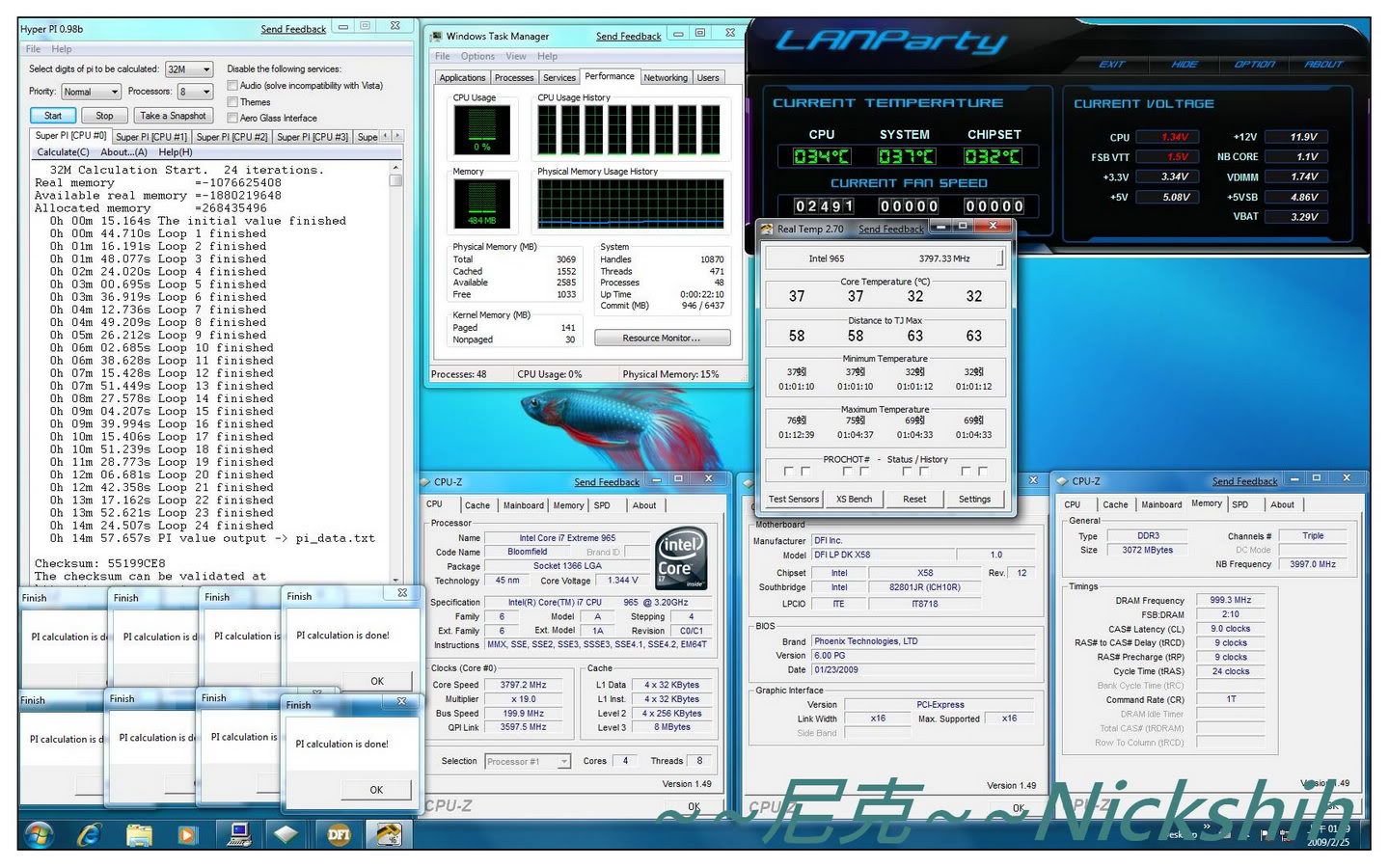Screen dimensions: 1389x868
Task: Select the Services tab in Task Manager
Action: pos(559,78)
